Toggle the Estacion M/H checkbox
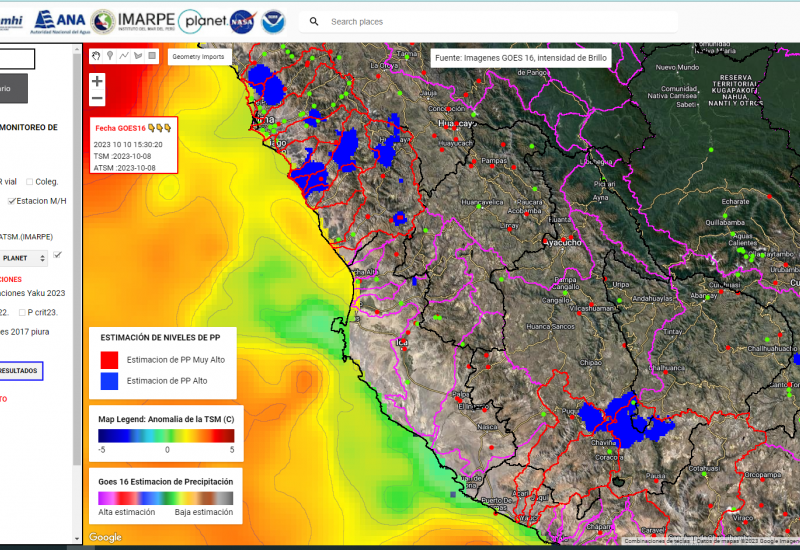This screenshot has width=800, height=550. pyautogui.click(x=12, y=200)
